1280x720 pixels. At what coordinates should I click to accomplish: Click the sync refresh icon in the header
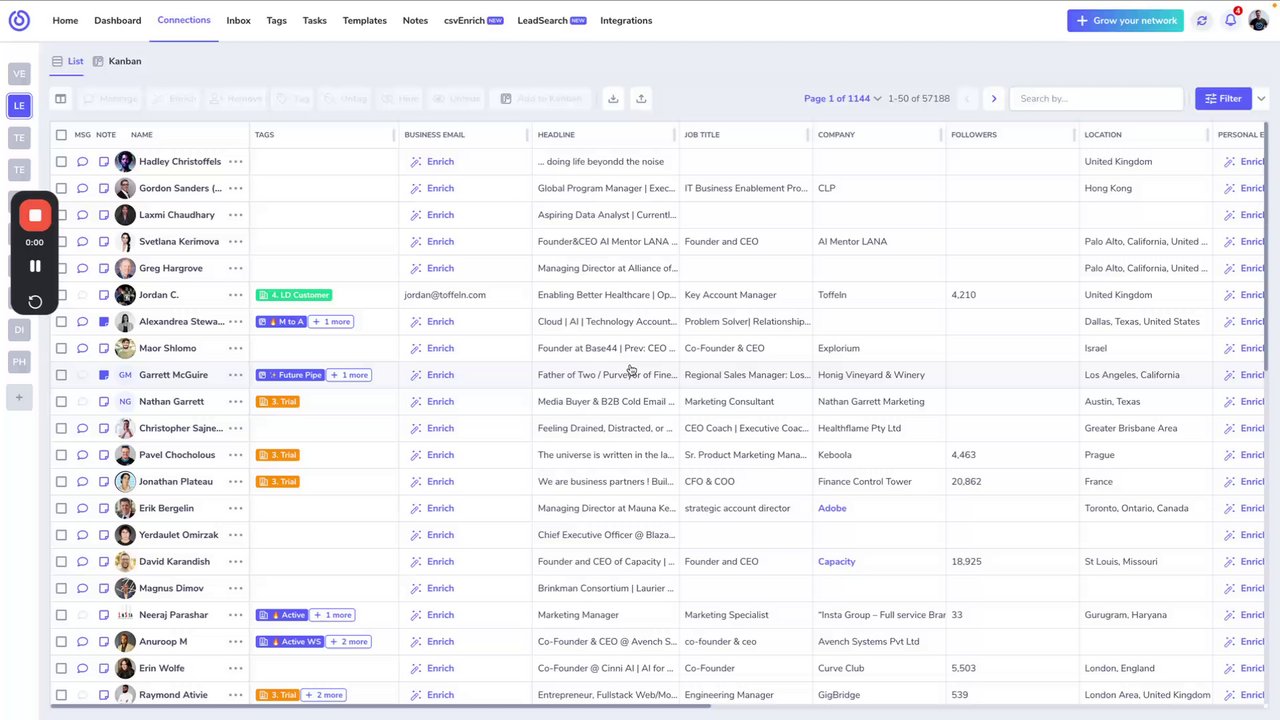tap(1202, 20)
